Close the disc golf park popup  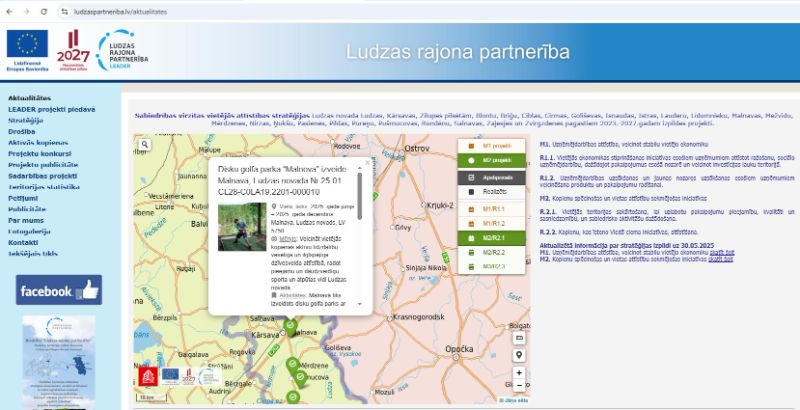tap(365, 161)
